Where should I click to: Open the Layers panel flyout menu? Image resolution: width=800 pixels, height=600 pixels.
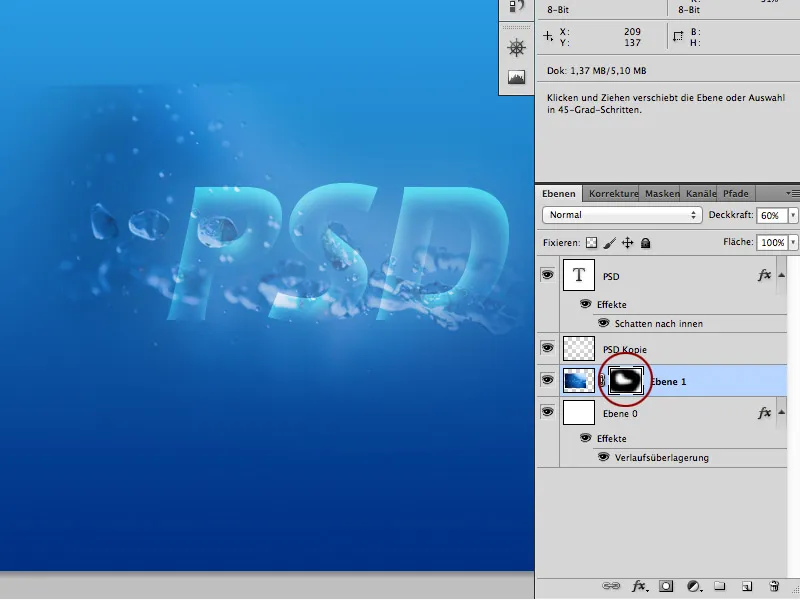tap(791, 192)
